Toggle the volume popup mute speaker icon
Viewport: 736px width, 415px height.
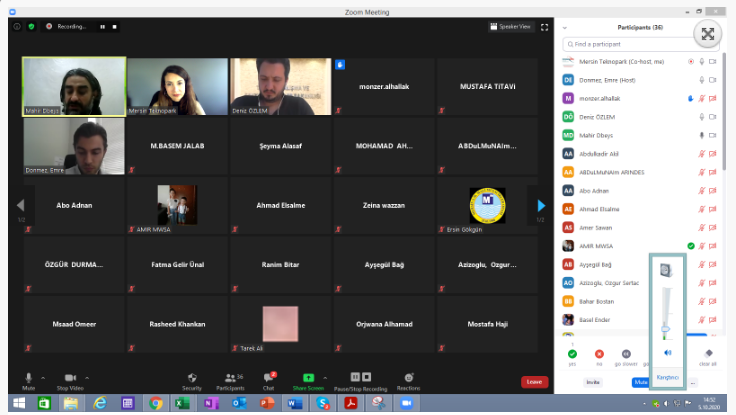[x=667, y=353]
